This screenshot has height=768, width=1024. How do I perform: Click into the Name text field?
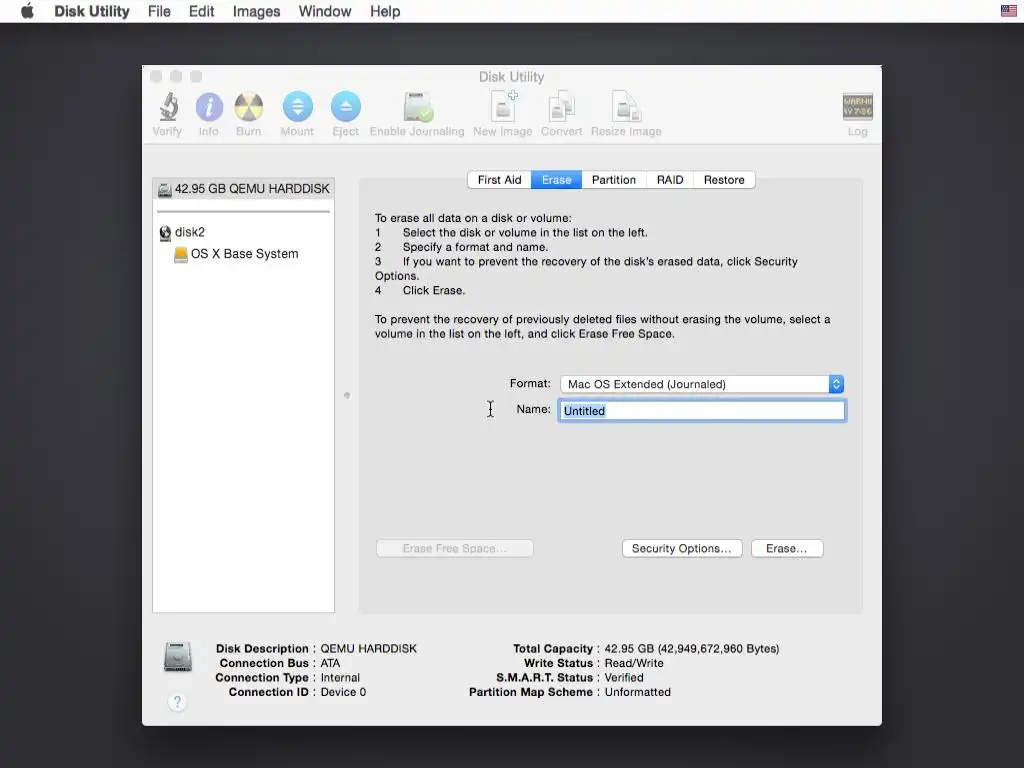pos(702,411)
